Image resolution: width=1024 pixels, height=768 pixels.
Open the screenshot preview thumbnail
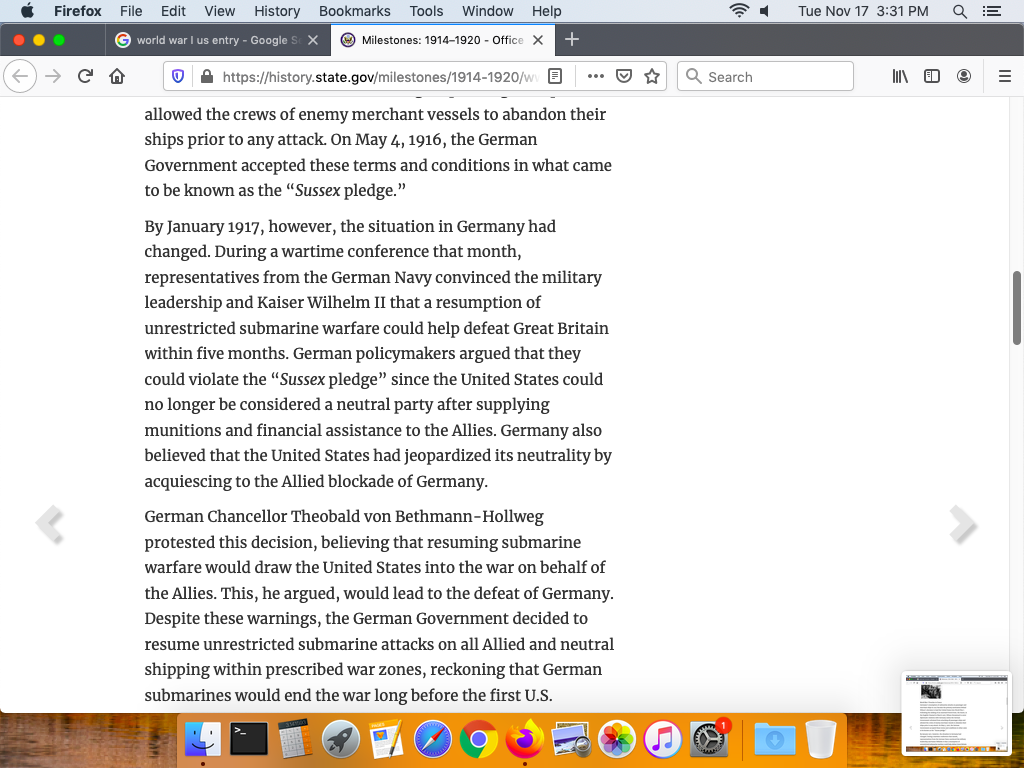click(x=956, y=712)
